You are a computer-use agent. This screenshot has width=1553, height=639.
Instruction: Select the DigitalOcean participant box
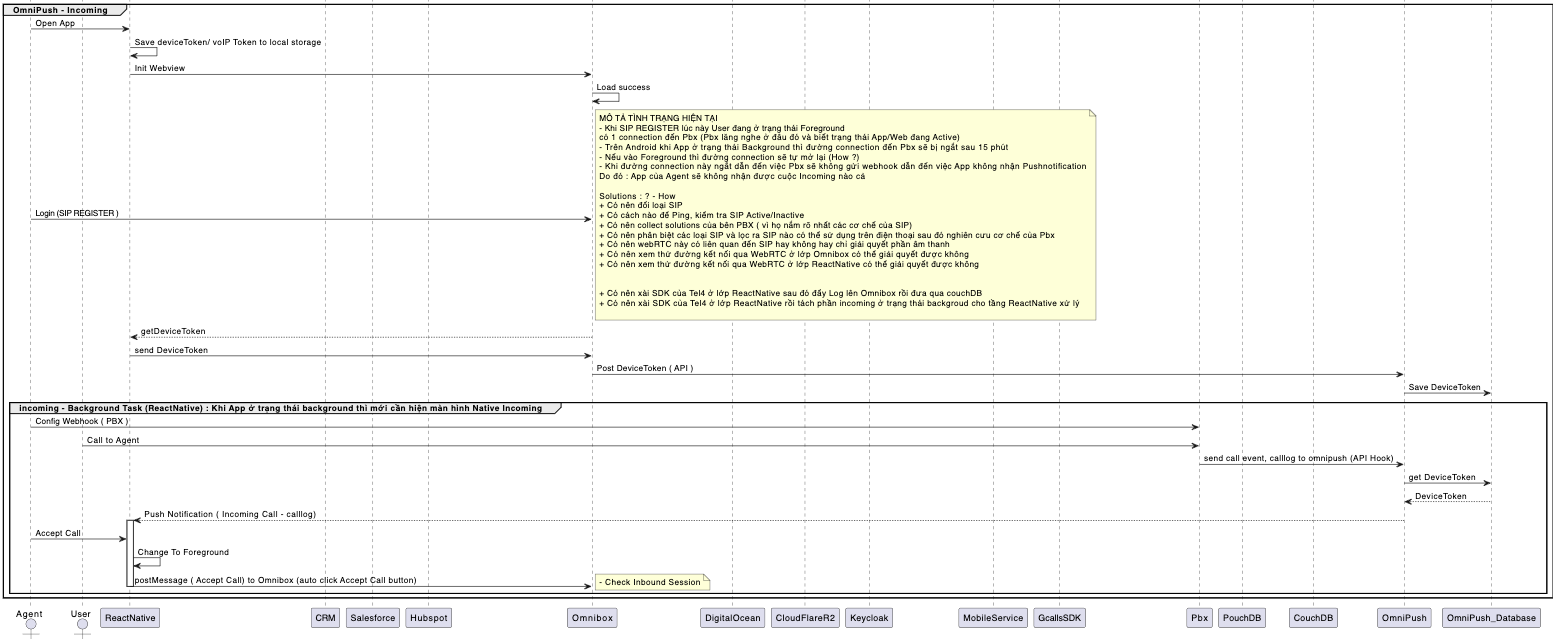click(732, 618)
